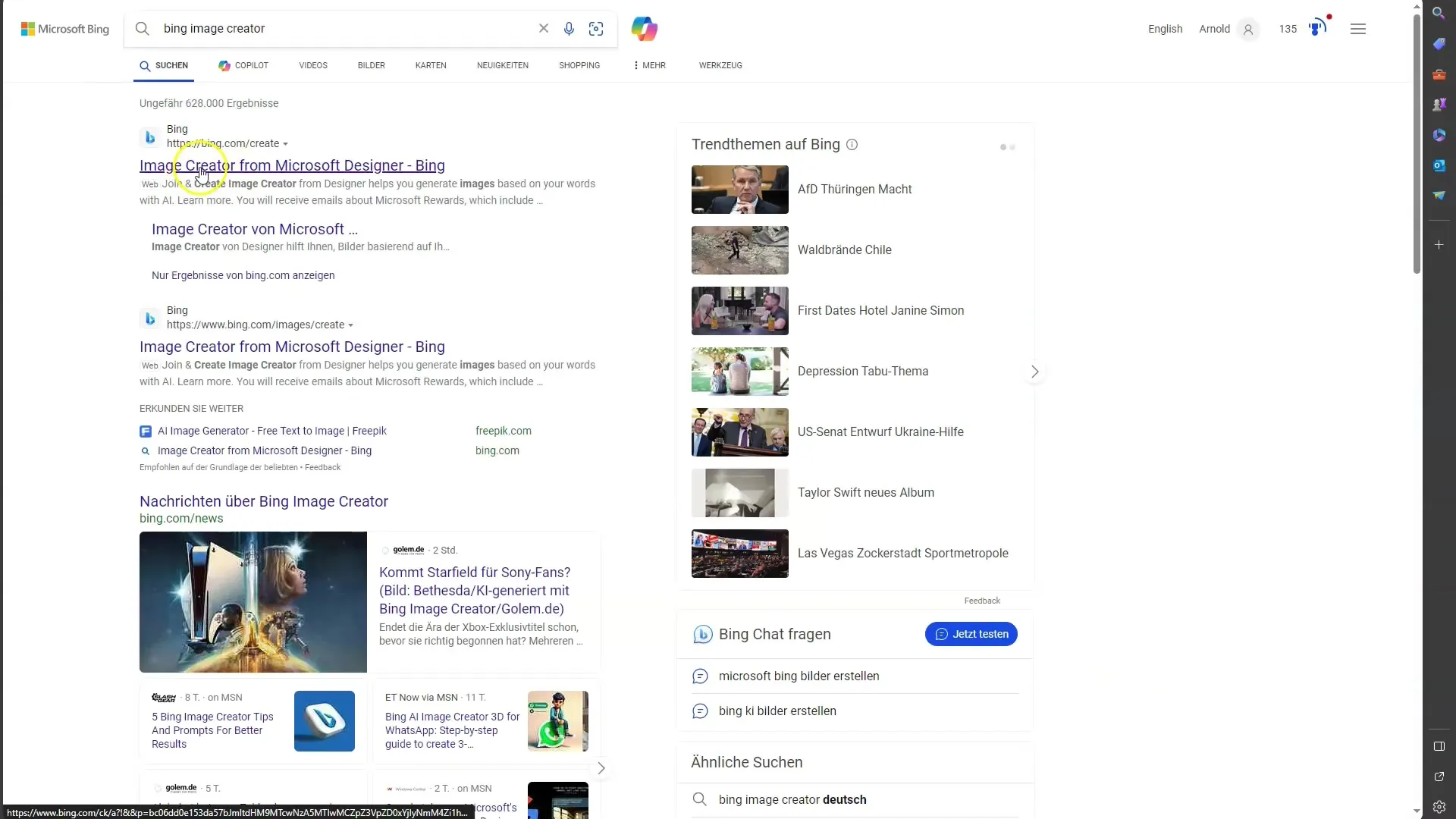
Task: Click the visual search camera icon
Action: (x=596, y=28)
